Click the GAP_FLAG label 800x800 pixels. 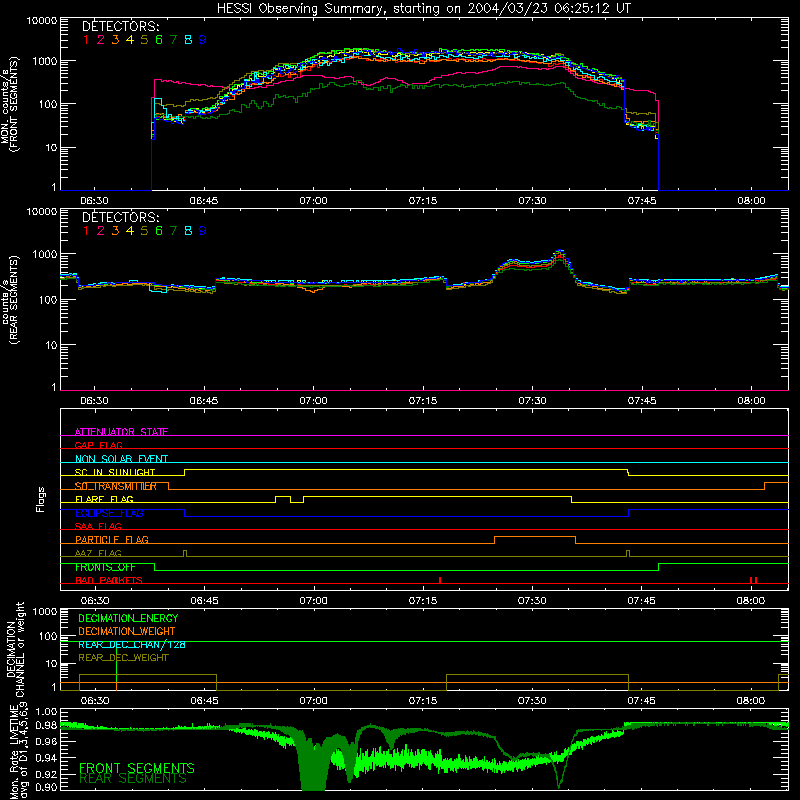98,445
